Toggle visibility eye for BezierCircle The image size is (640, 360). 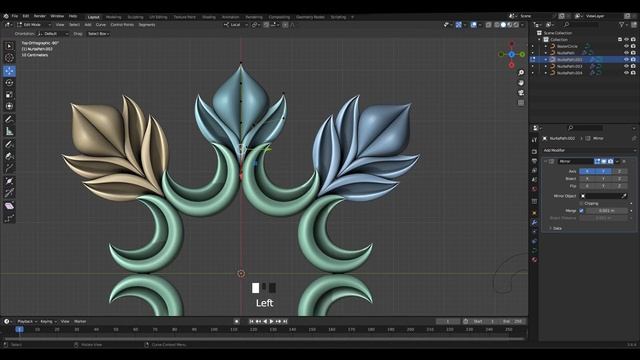point(626,46)
